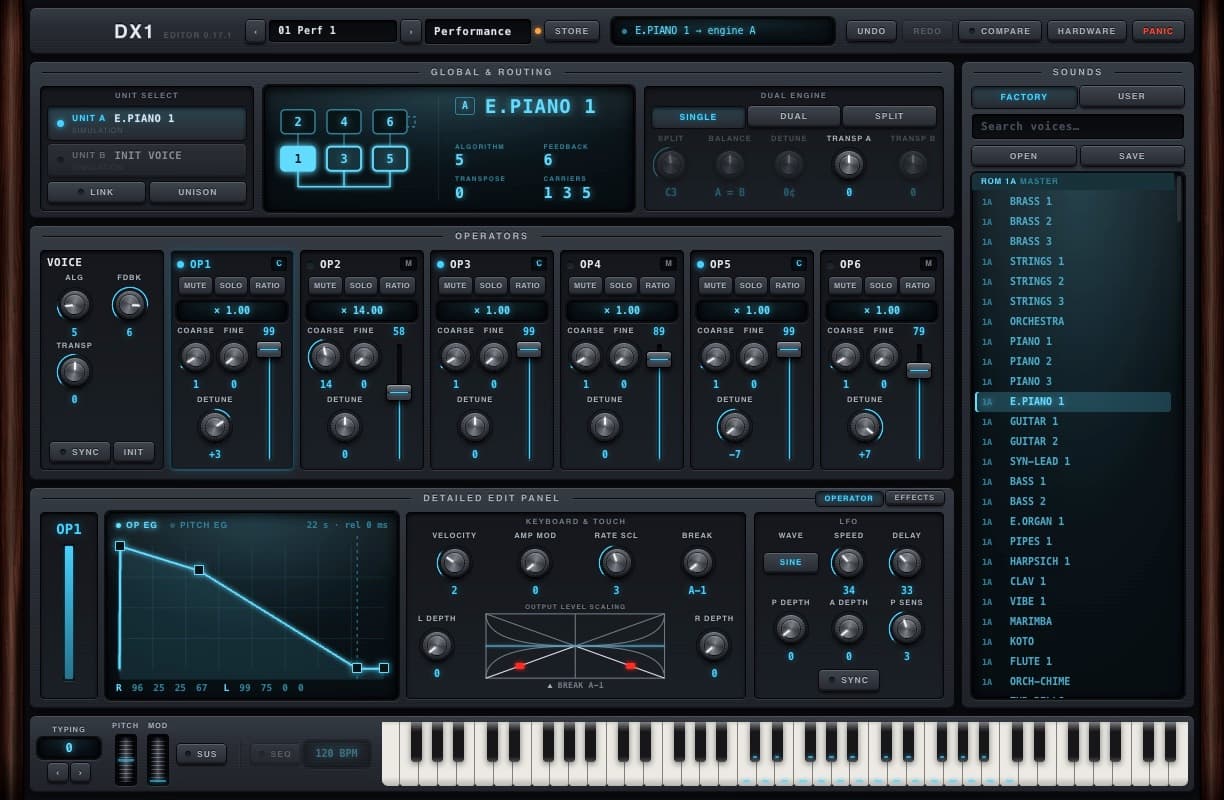1224x800 pixels.
Task: Select algorithm operator box 6
Action: [x=390, y=122]
